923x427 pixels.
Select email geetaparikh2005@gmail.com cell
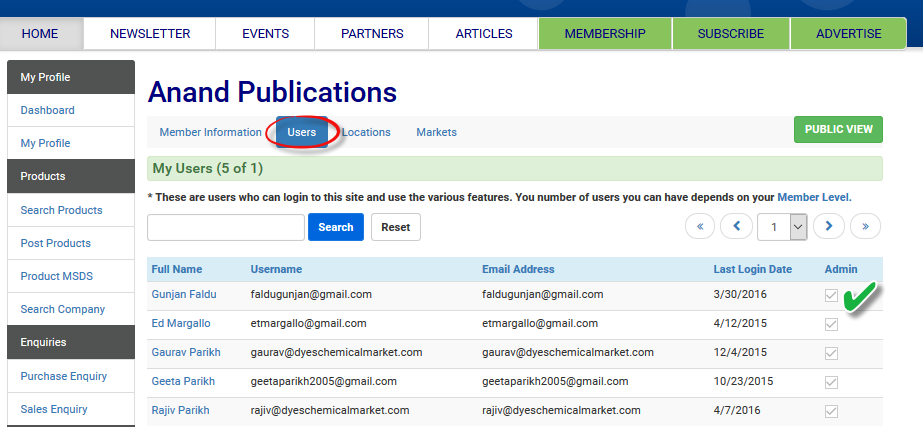555,381
